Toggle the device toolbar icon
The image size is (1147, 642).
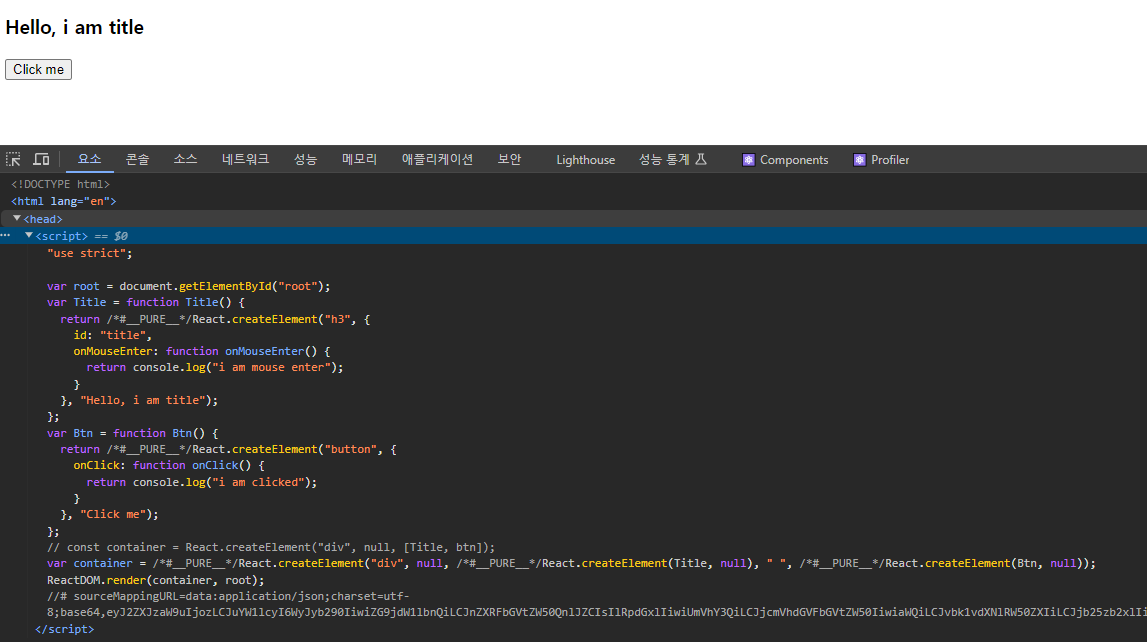pos(42,159)
